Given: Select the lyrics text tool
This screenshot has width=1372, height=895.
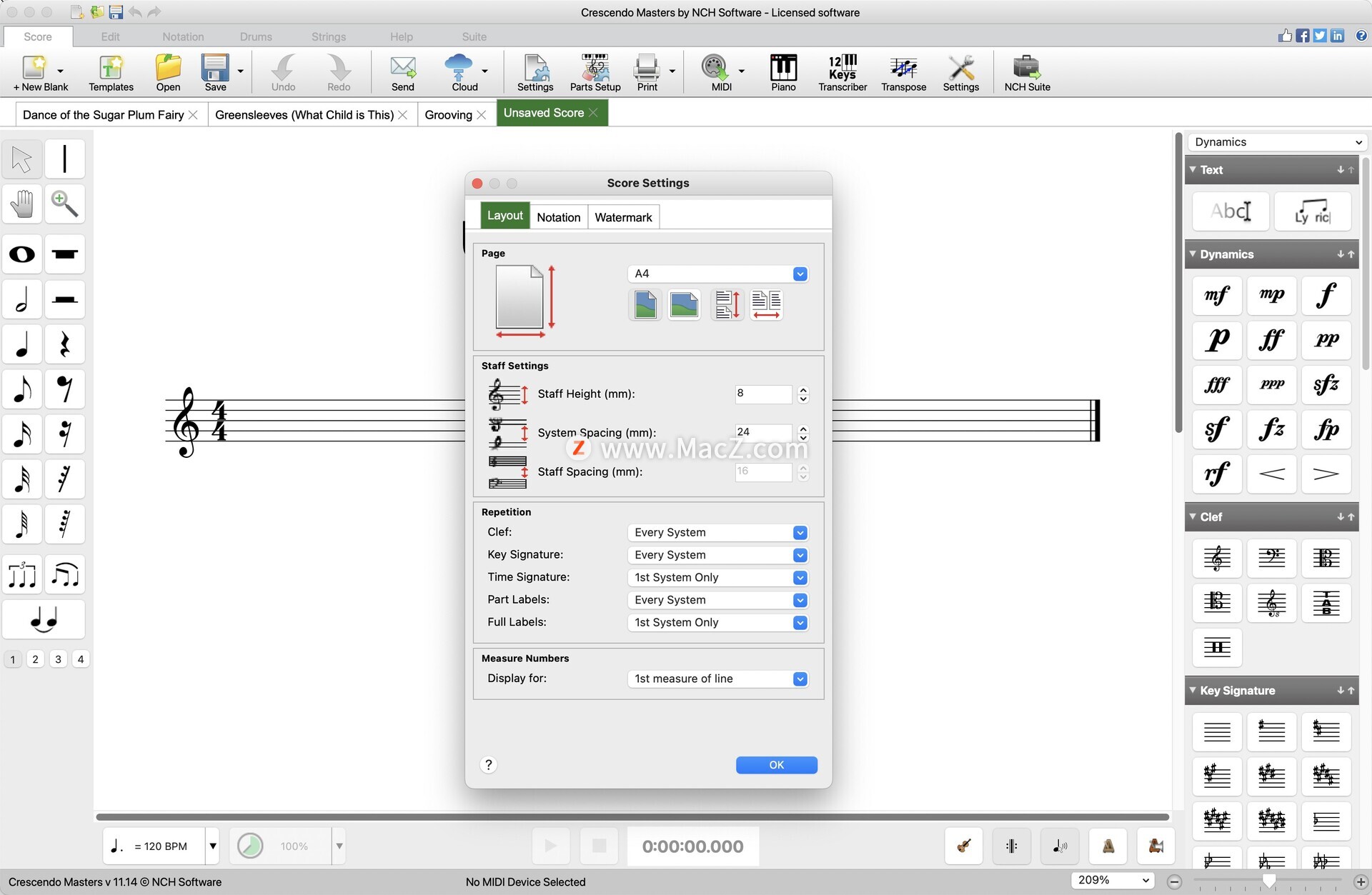Looking at the screenshot, I should (1313, 211).
